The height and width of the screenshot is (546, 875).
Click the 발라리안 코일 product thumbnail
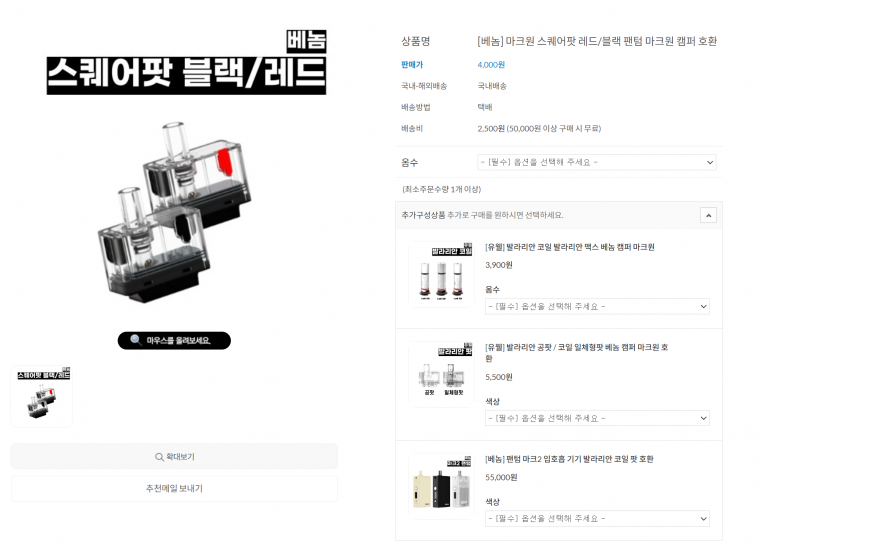coord(441,274)
